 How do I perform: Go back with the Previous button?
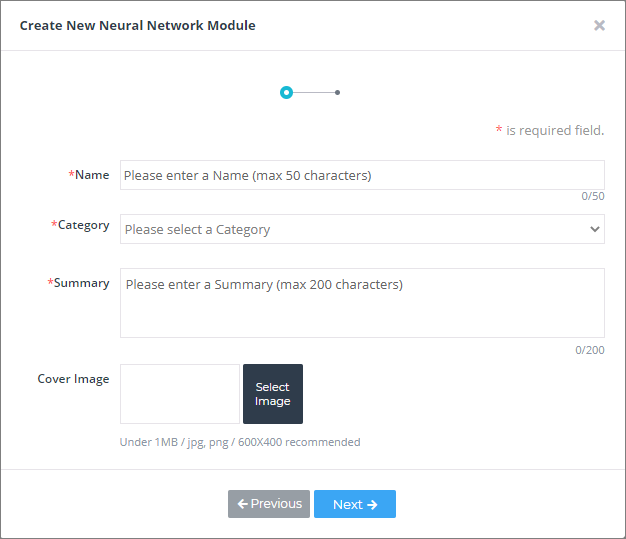(269, 504)
